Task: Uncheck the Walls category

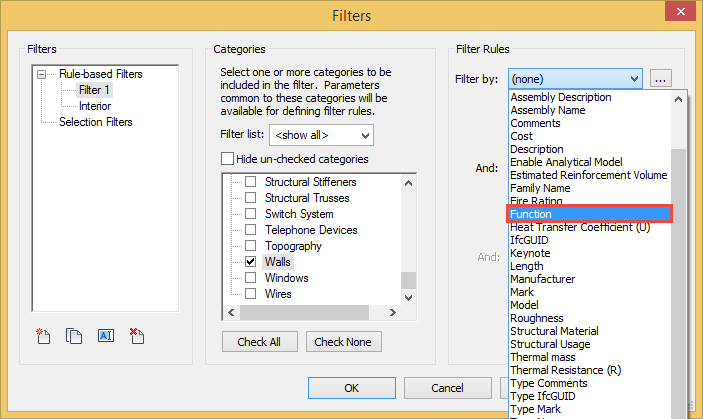Action: point(251,262)
